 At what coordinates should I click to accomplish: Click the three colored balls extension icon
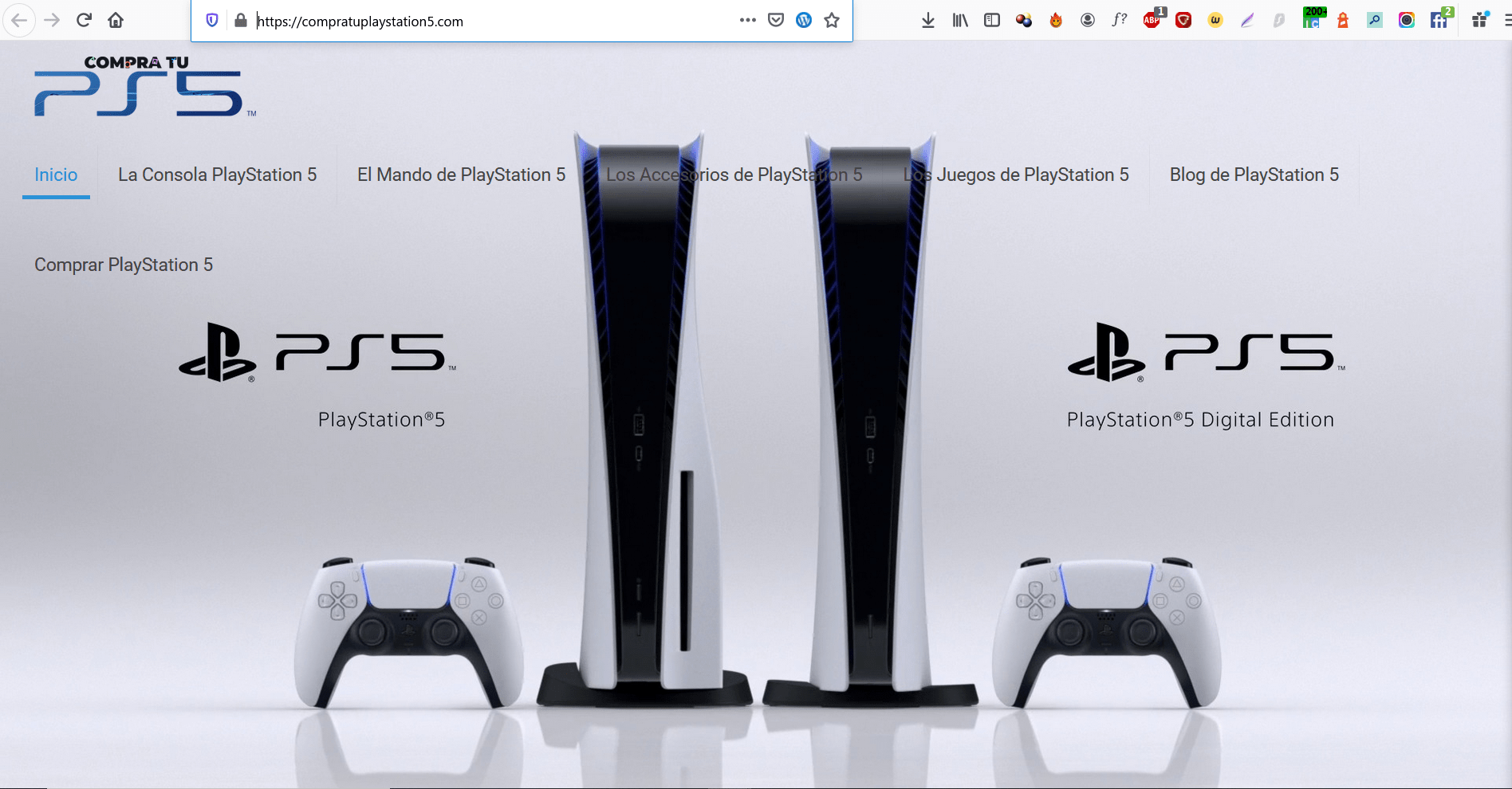[1024, 20]
